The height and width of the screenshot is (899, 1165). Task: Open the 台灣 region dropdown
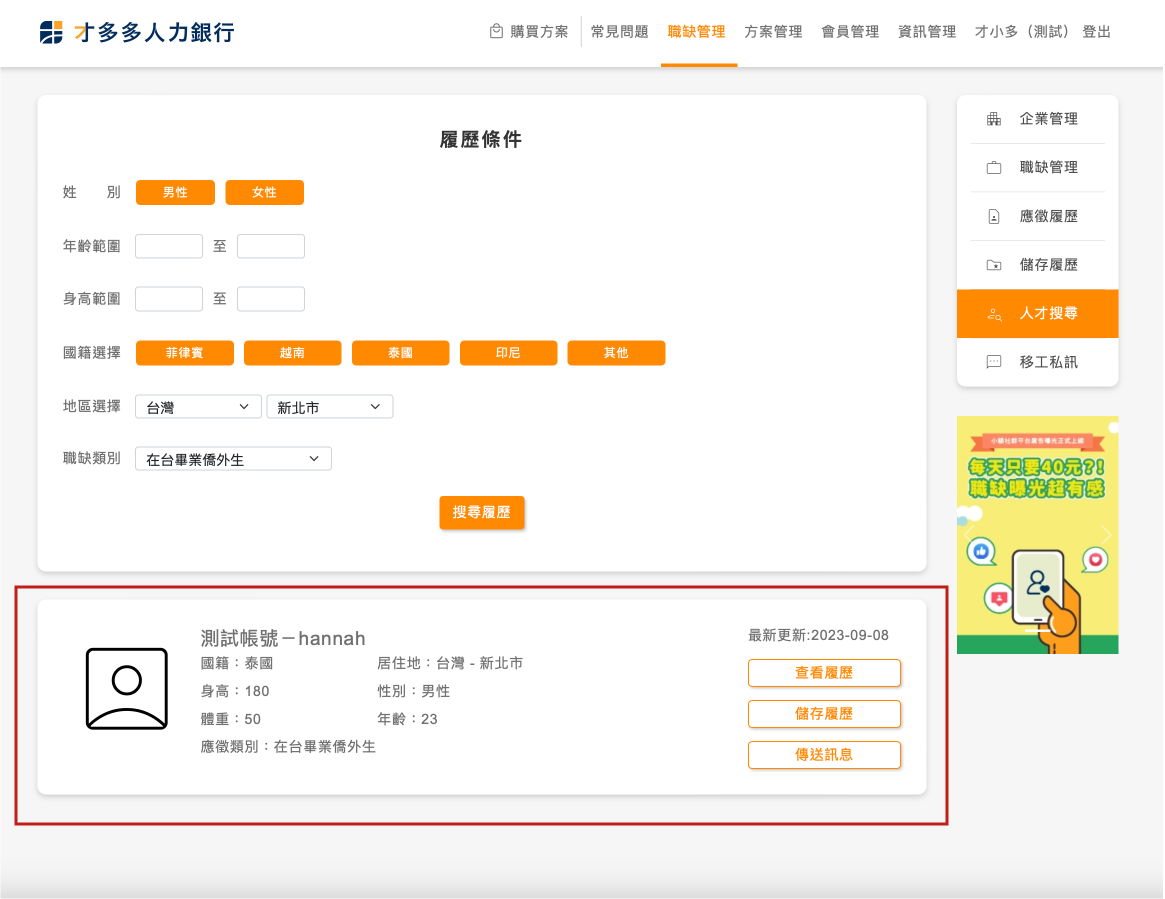(197, 407)
